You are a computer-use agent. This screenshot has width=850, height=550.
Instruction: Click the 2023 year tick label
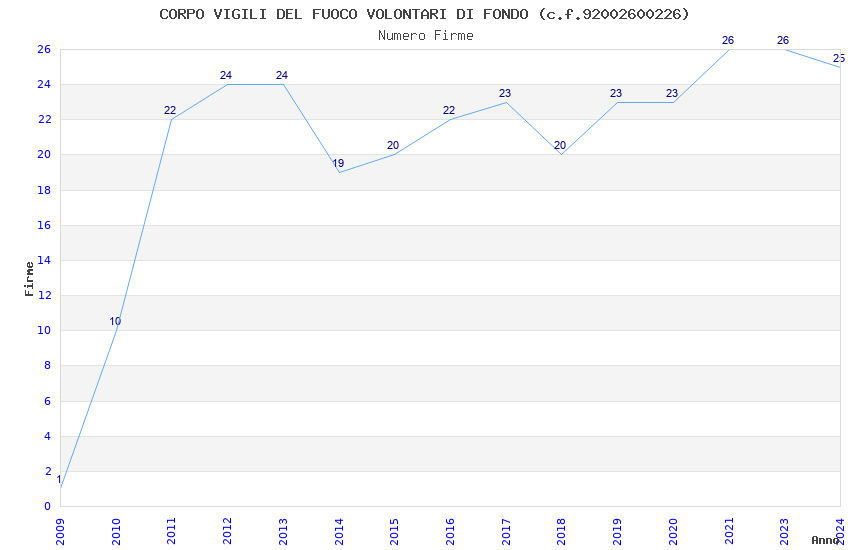point(784,531)
